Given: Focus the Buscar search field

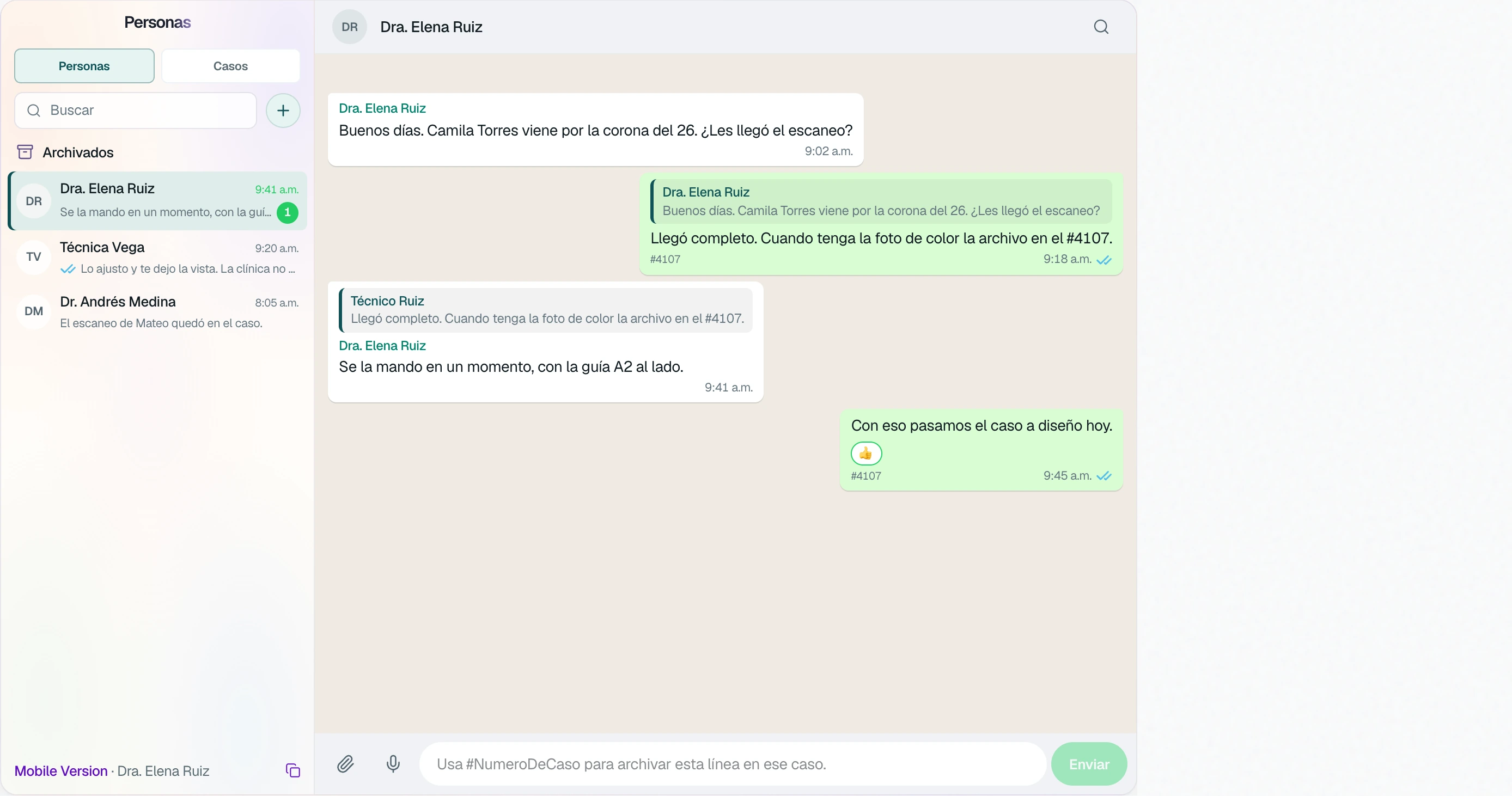Looking at the screenshot, I should click(136, 111).
